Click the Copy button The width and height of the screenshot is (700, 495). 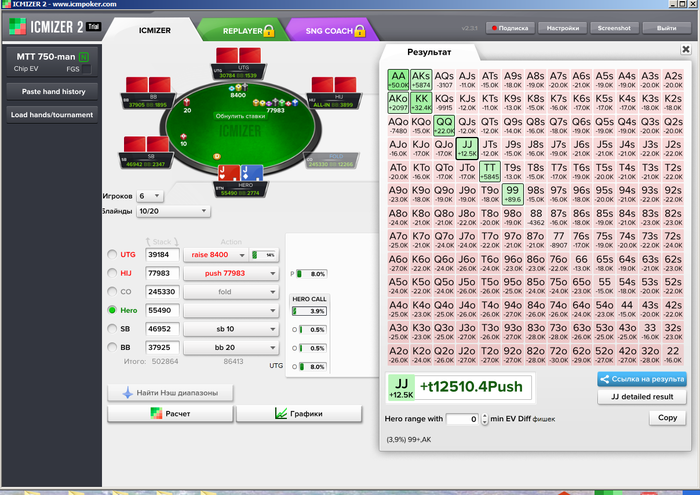tap(667, 418)
